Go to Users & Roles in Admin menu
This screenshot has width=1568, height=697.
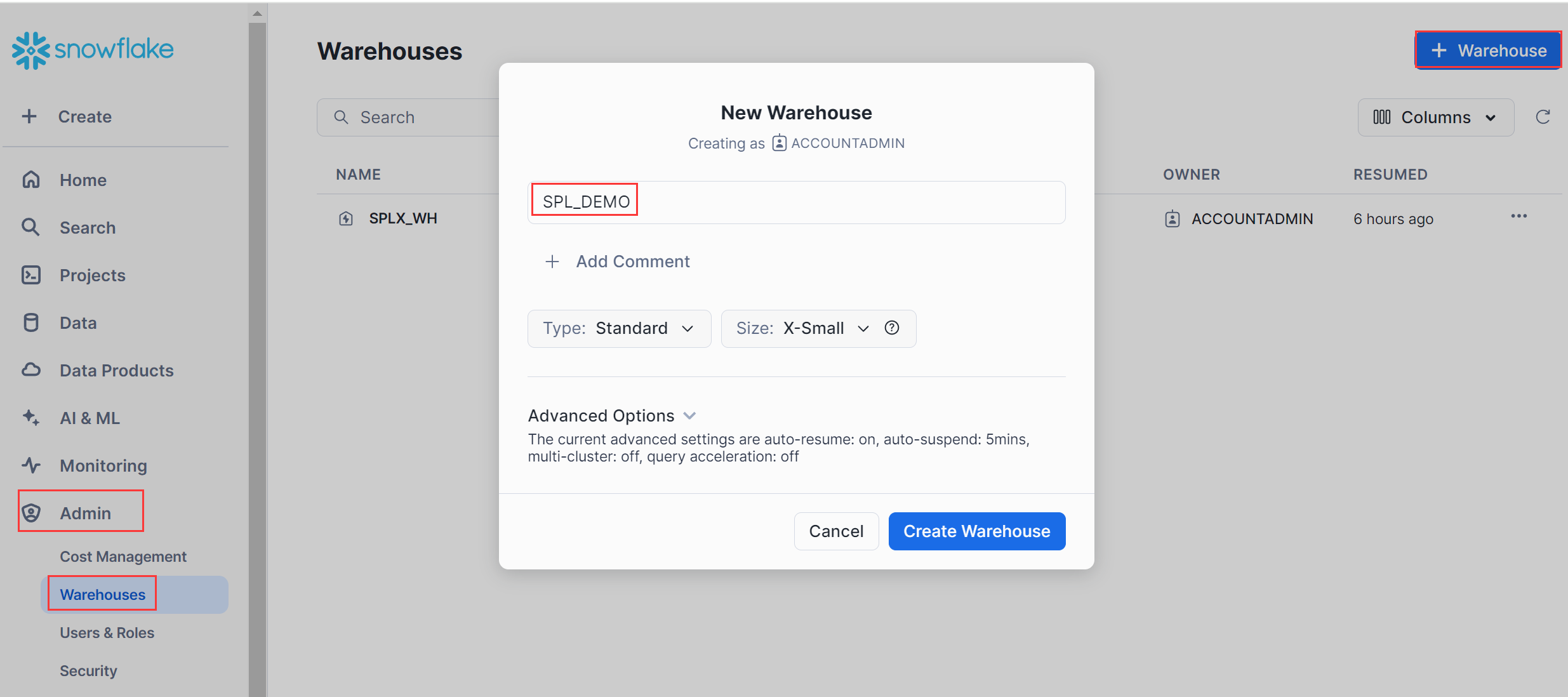(107, 633)
